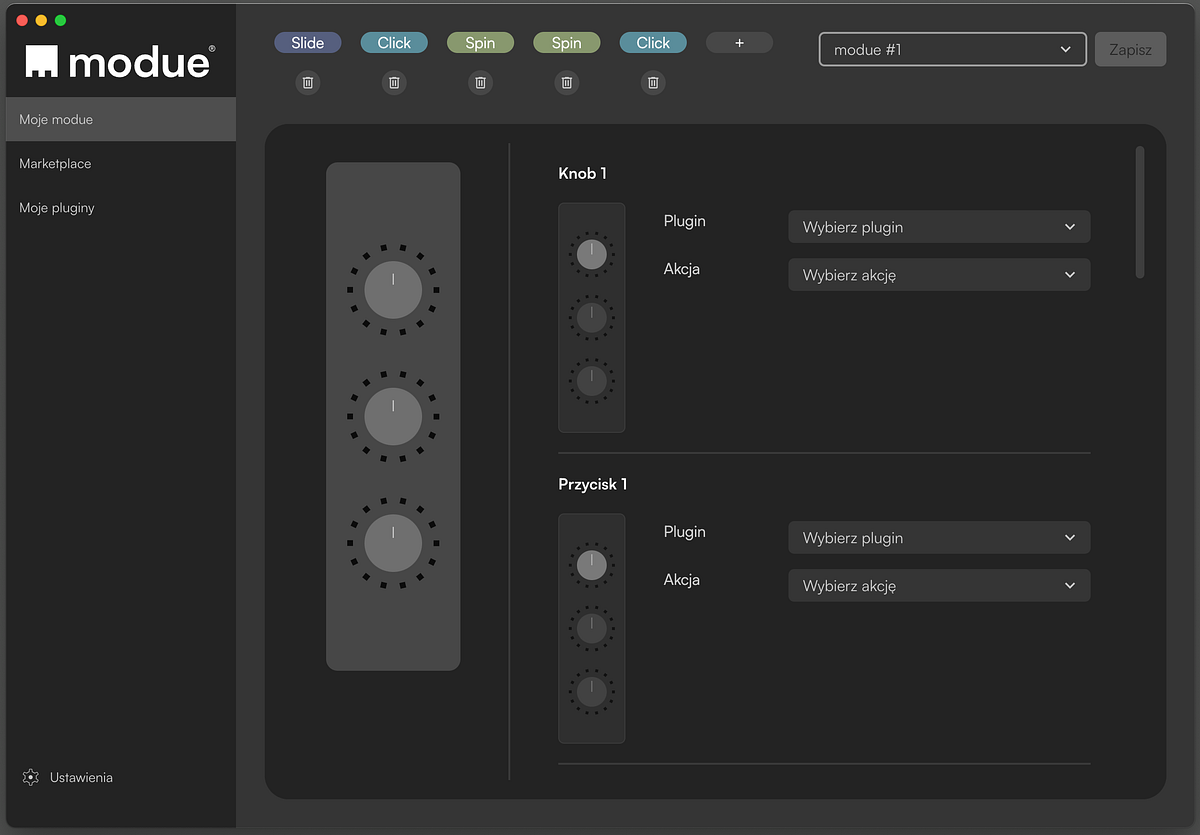Adjust the top knob in the Knob 1 panel

click(x=591, y=254)
